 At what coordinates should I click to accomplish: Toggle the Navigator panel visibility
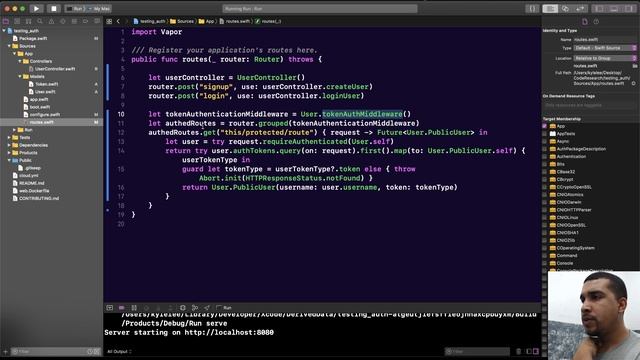click(x=599, y=9)
